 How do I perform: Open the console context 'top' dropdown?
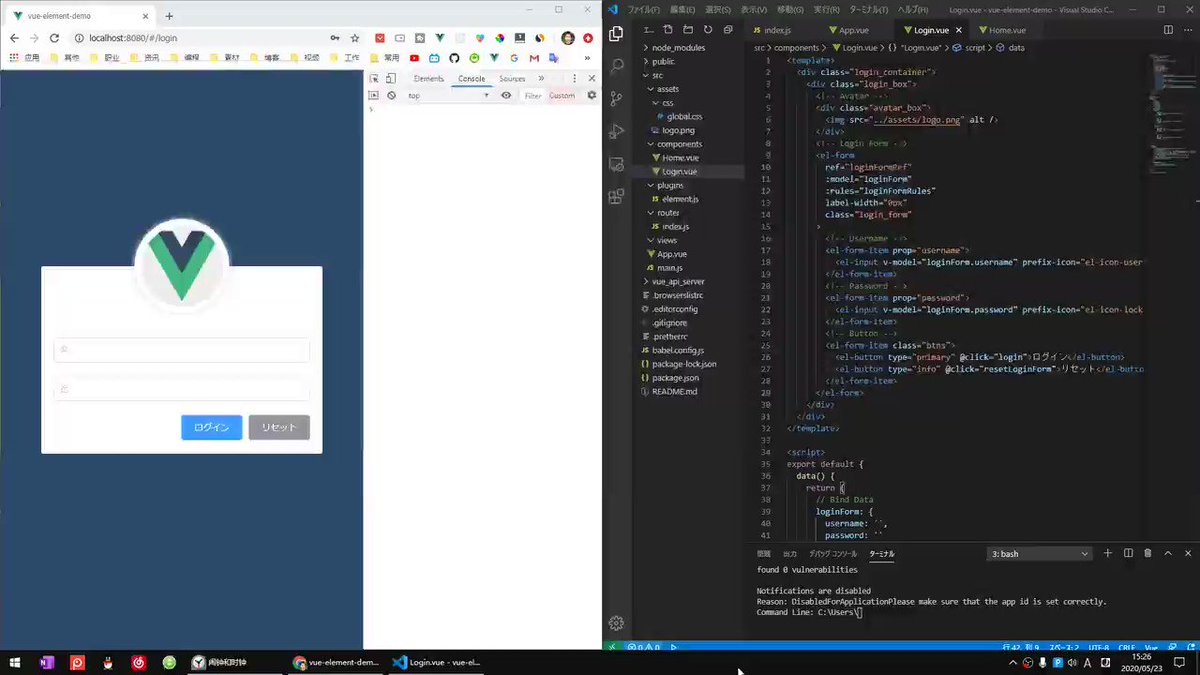pos(448,95)
